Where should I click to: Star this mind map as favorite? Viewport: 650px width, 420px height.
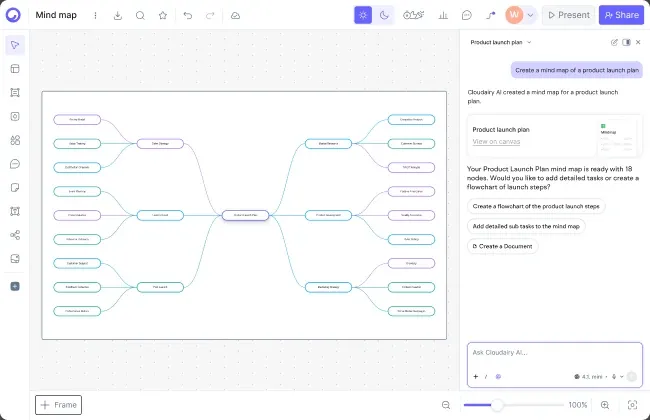pos(163,15)
